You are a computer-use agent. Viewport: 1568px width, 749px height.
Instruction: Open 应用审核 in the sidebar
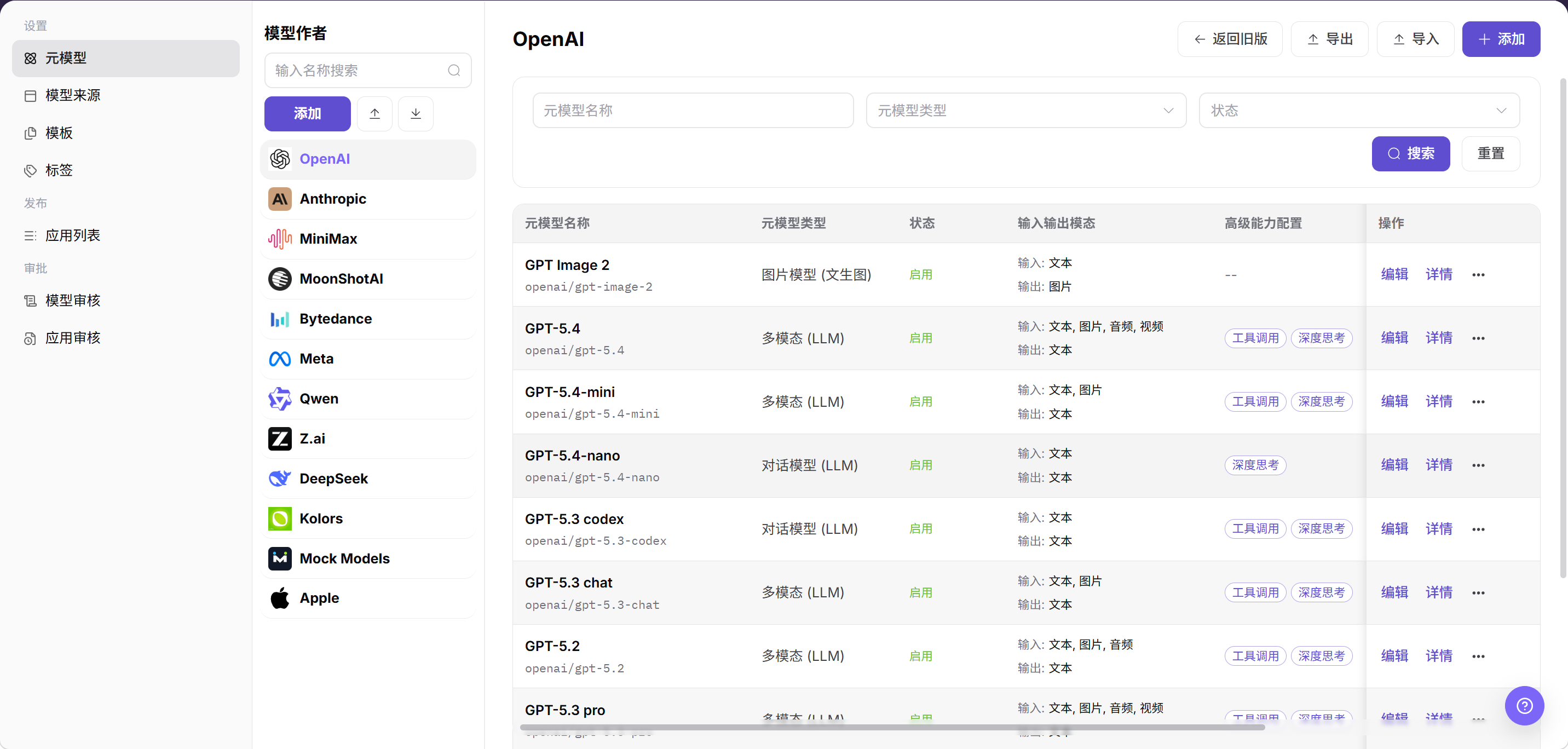[x=125, y=338]
